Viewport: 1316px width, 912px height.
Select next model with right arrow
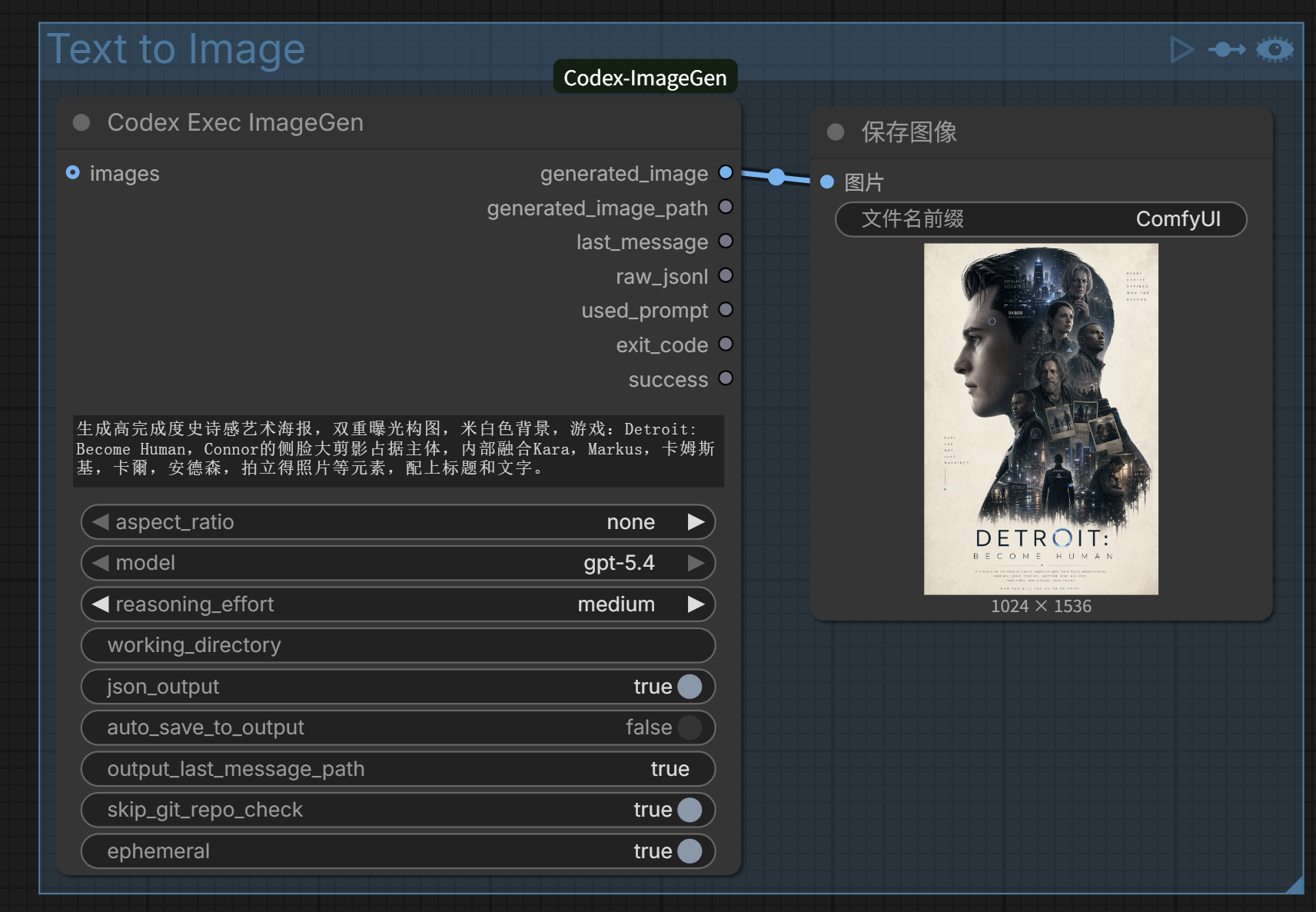click(696, 563)
